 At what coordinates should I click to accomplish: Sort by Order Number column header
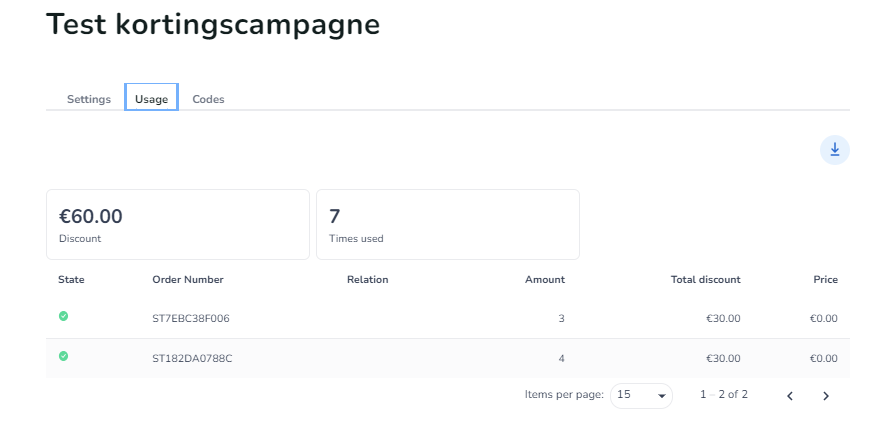pos(188,280)
